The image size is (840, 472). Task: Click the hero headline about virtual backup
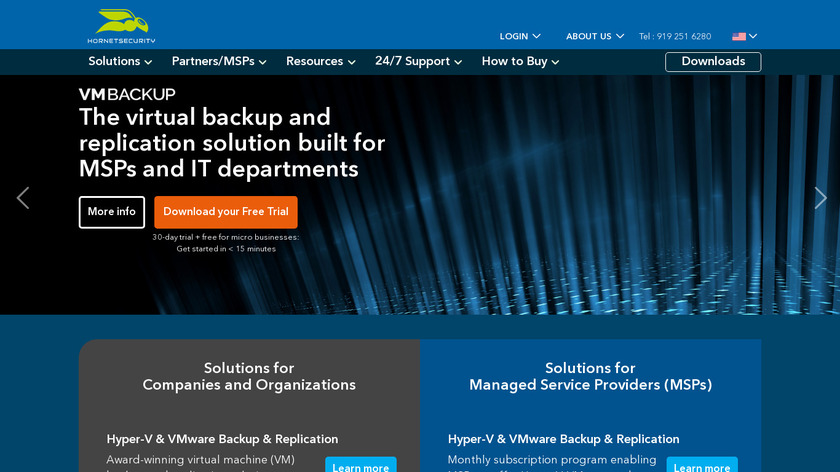[232, 143]
